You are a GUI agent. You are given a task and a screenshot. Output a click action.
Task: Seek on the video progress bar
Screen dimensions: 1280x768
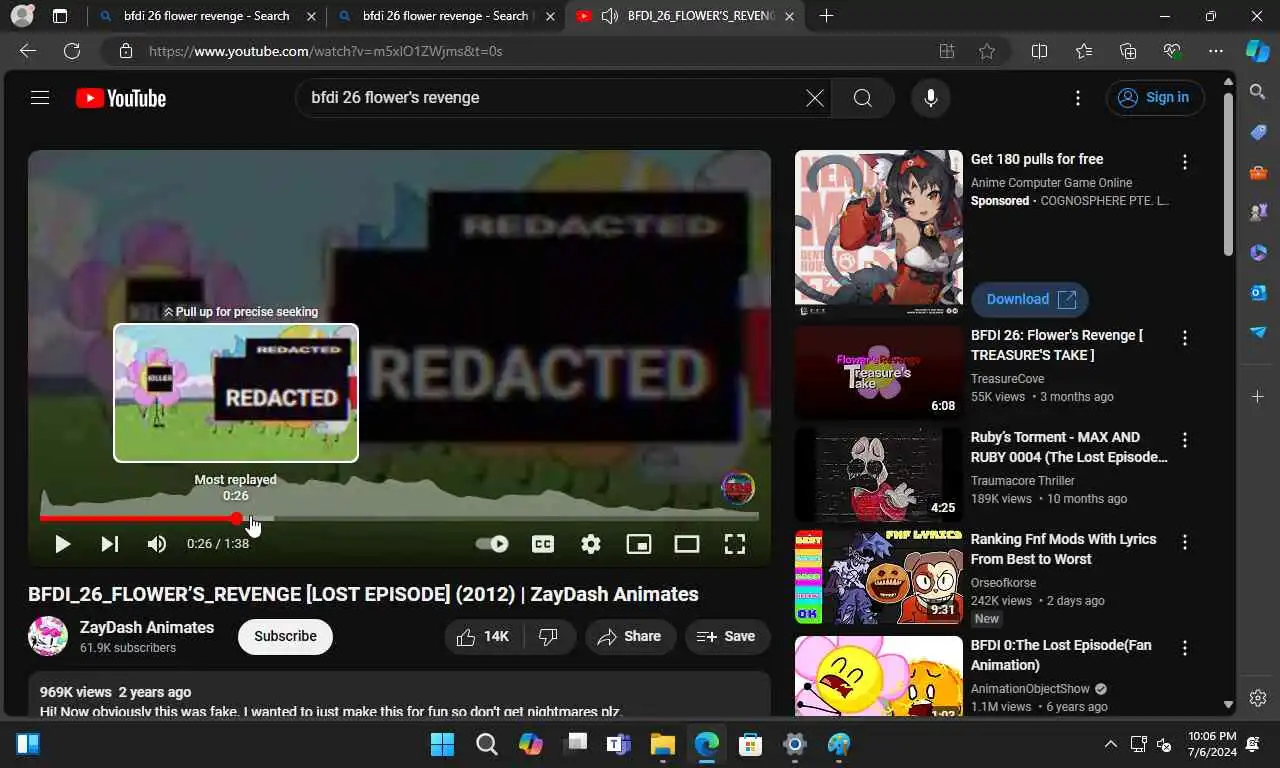[x=399, y=518]
